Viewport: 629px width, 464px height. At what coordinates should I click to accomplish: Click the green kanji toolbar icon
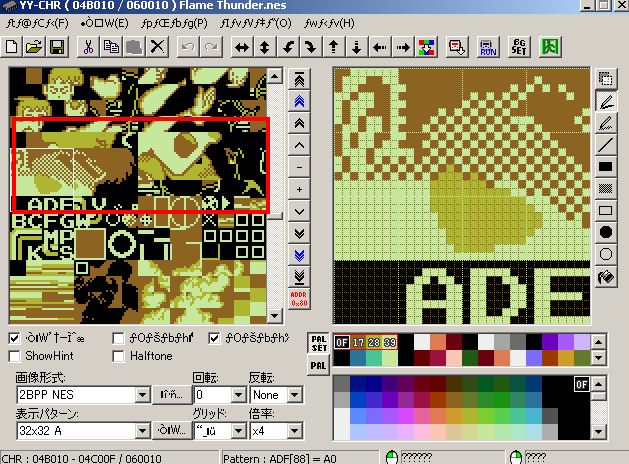click(550, 47)
